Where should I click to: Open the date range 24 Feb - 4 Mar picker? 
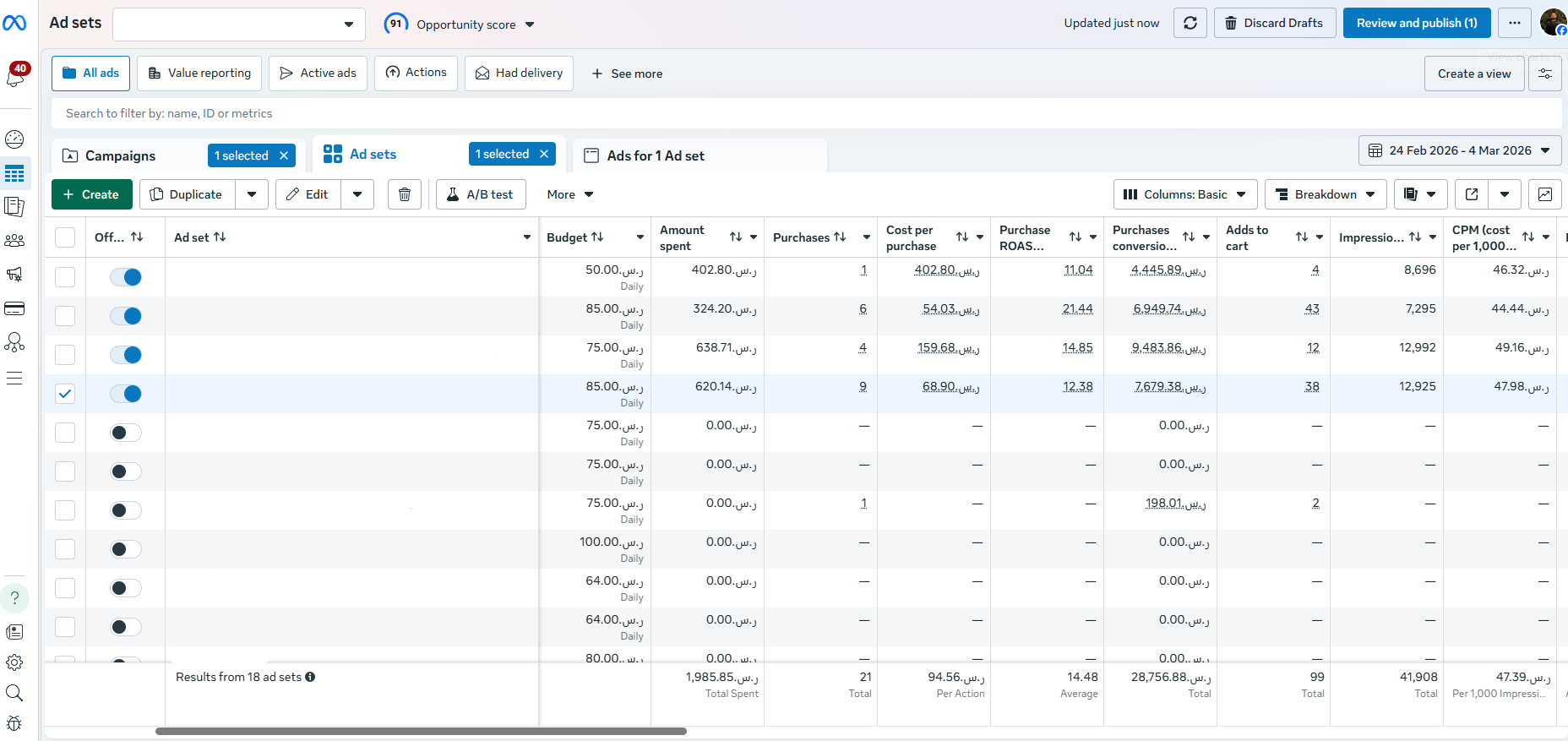coord(1460,150)
